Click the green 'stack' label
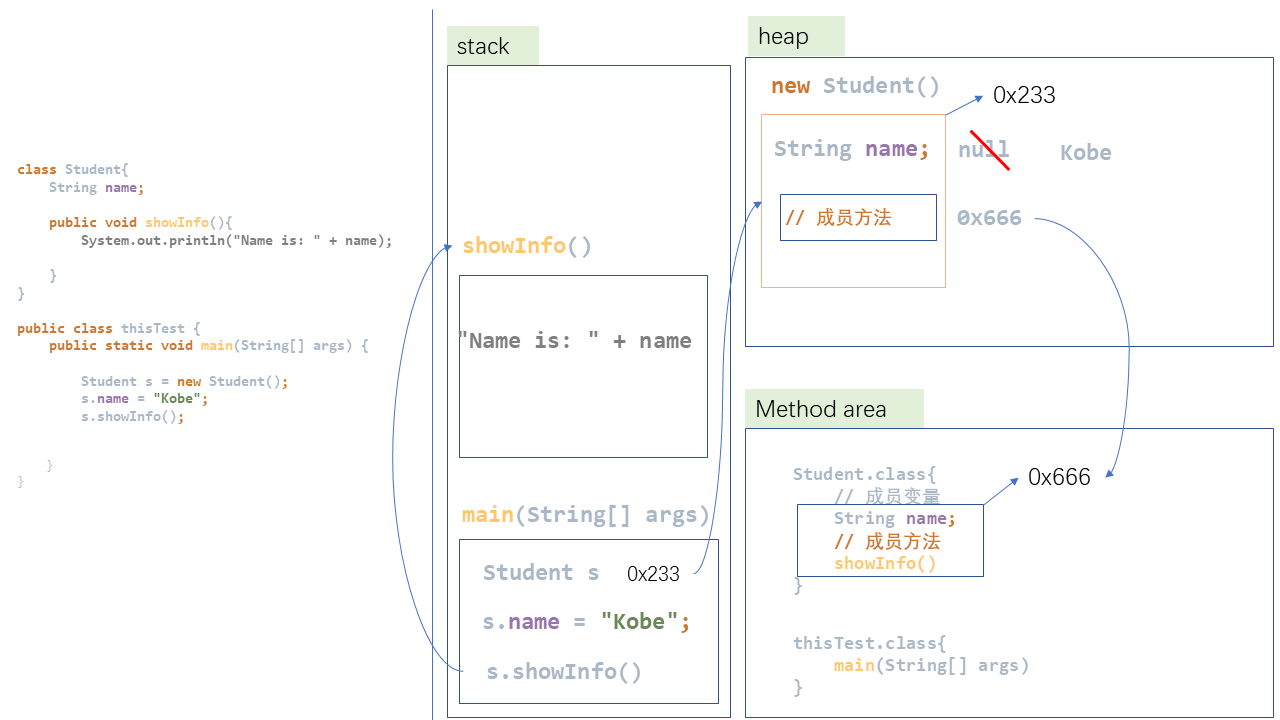This screenshot has width=1280, height=720. [x=492, y=46]
